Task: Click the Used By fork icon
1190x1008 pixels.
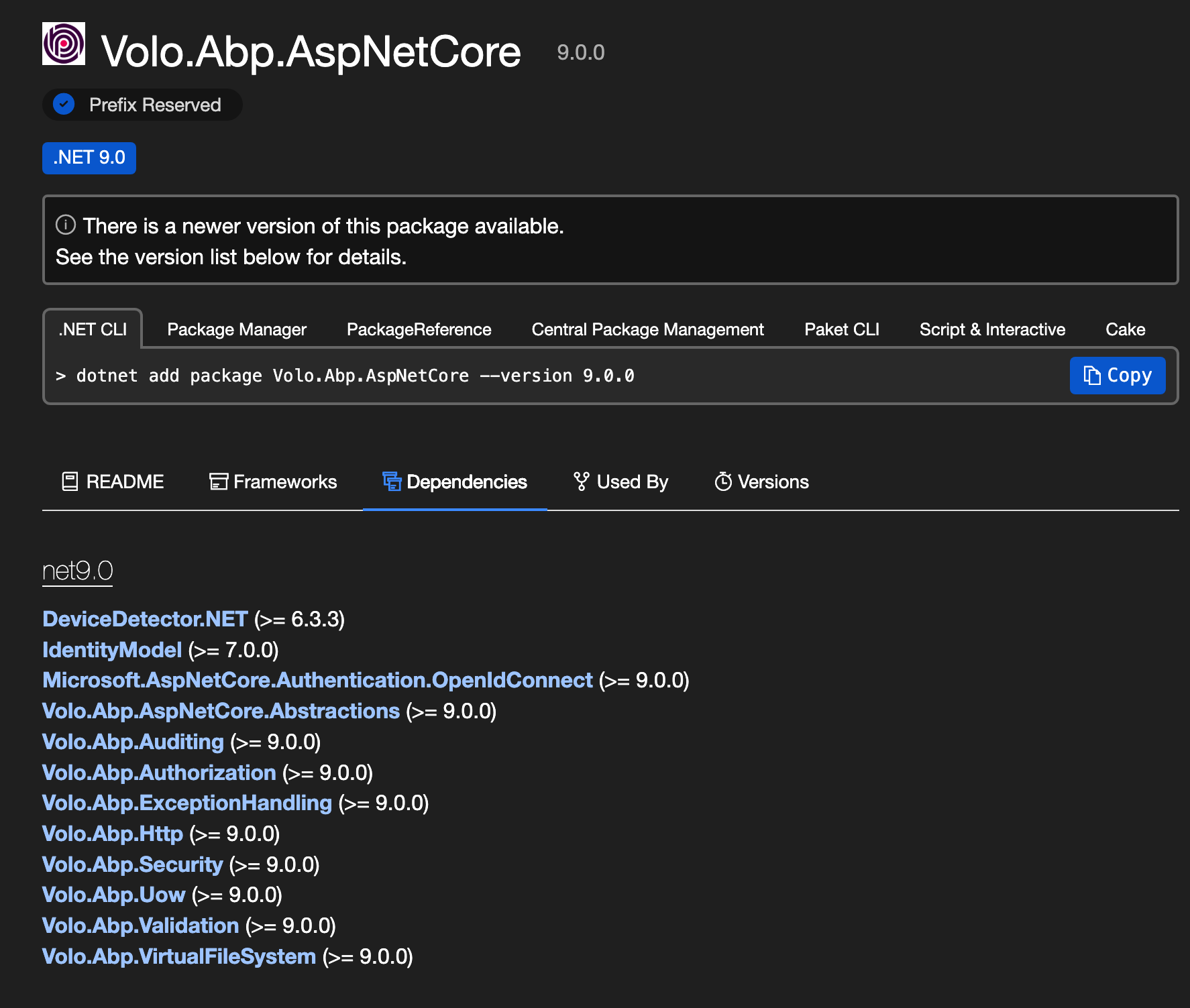Action: click(581, 482)
